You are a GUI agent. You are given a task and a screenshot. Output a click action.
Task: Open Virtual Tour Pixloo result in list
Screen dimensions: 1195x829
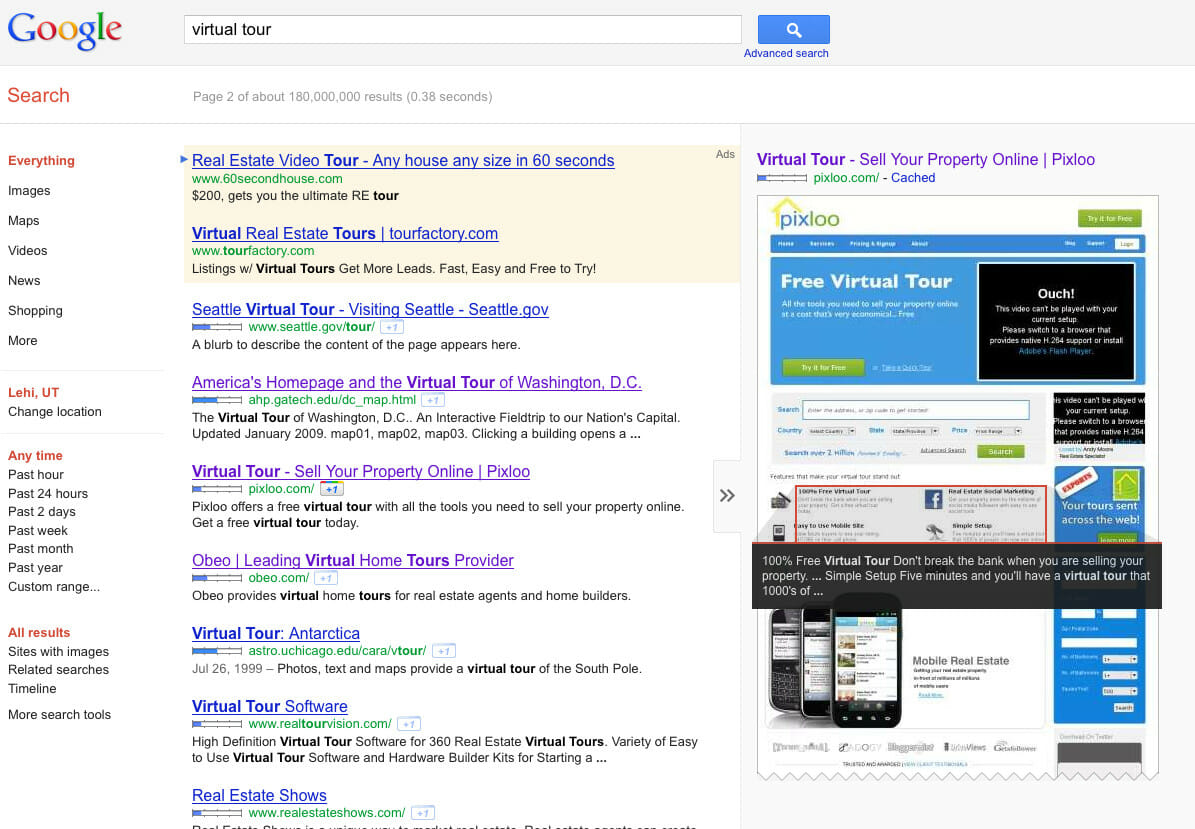click(x=361, y=472)
